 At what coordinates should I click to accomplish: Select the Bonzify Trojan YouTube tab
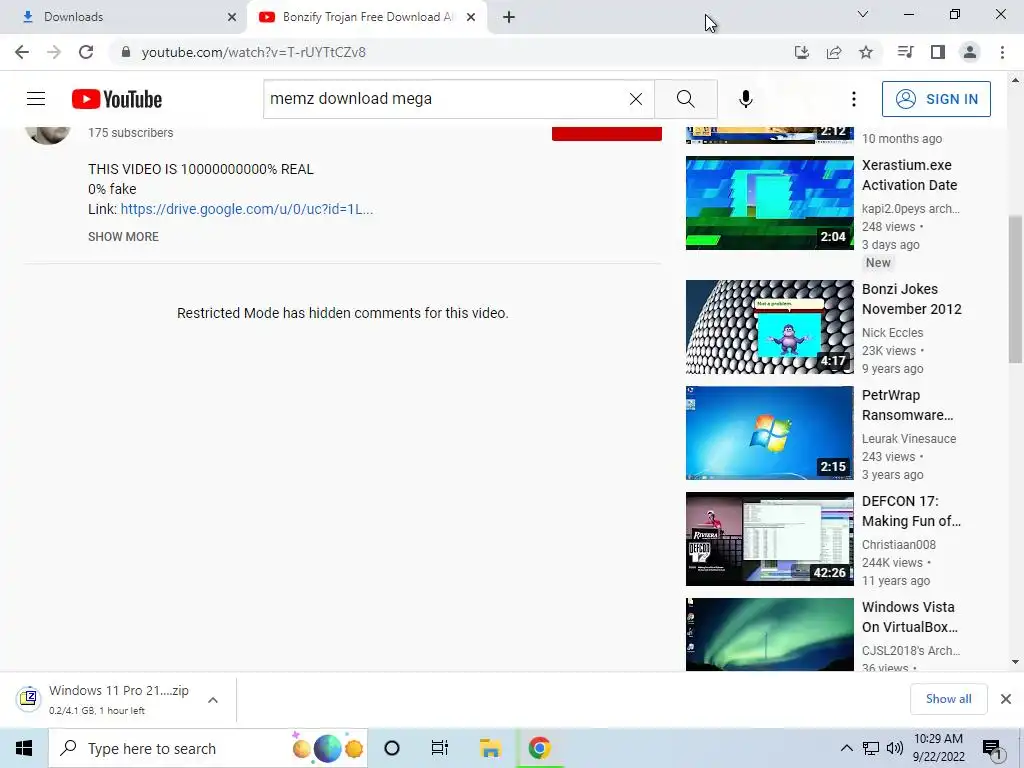366,17
